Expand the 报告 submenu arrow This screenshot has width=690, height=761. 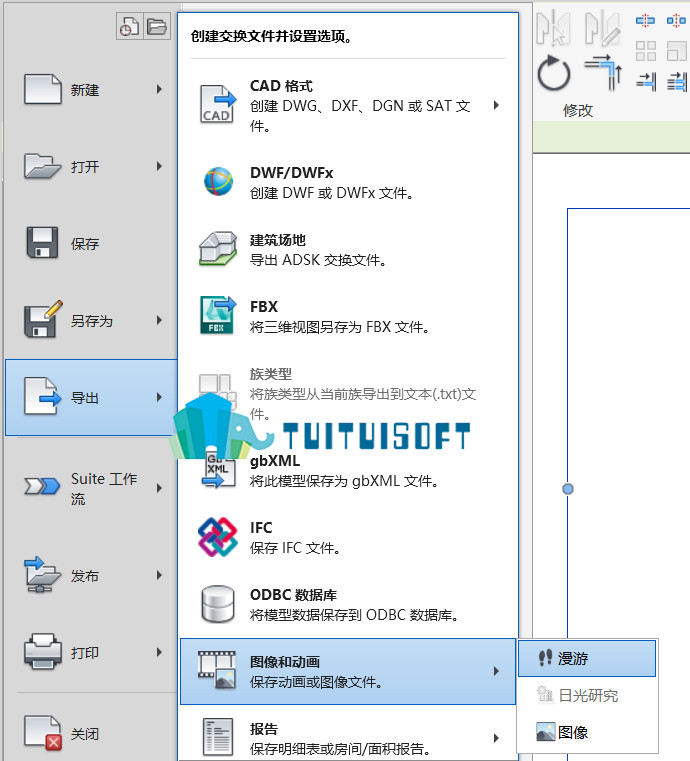pos(496,738)
